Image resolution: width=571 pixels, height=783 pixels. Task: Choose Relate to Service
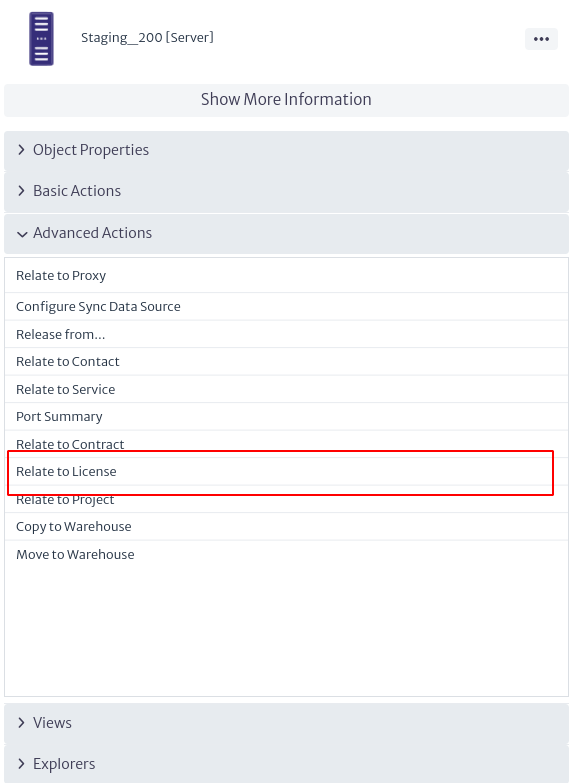click(x=286, y=389)
